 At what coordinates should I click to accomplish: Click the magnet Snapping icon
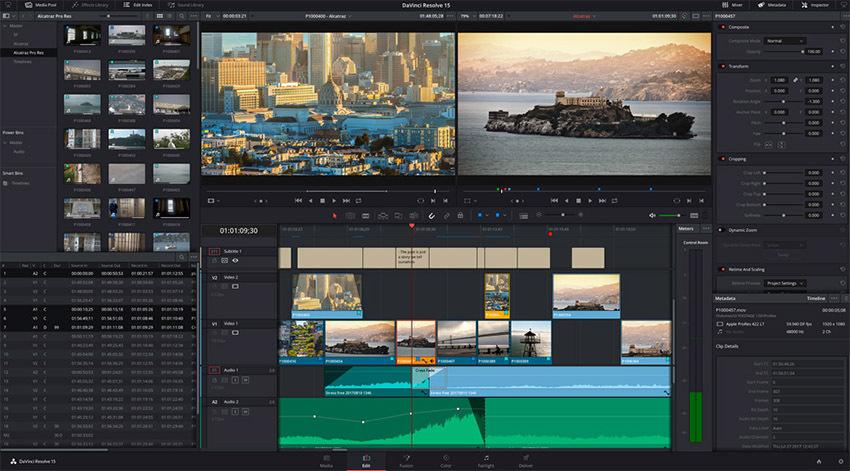point(432,215)
